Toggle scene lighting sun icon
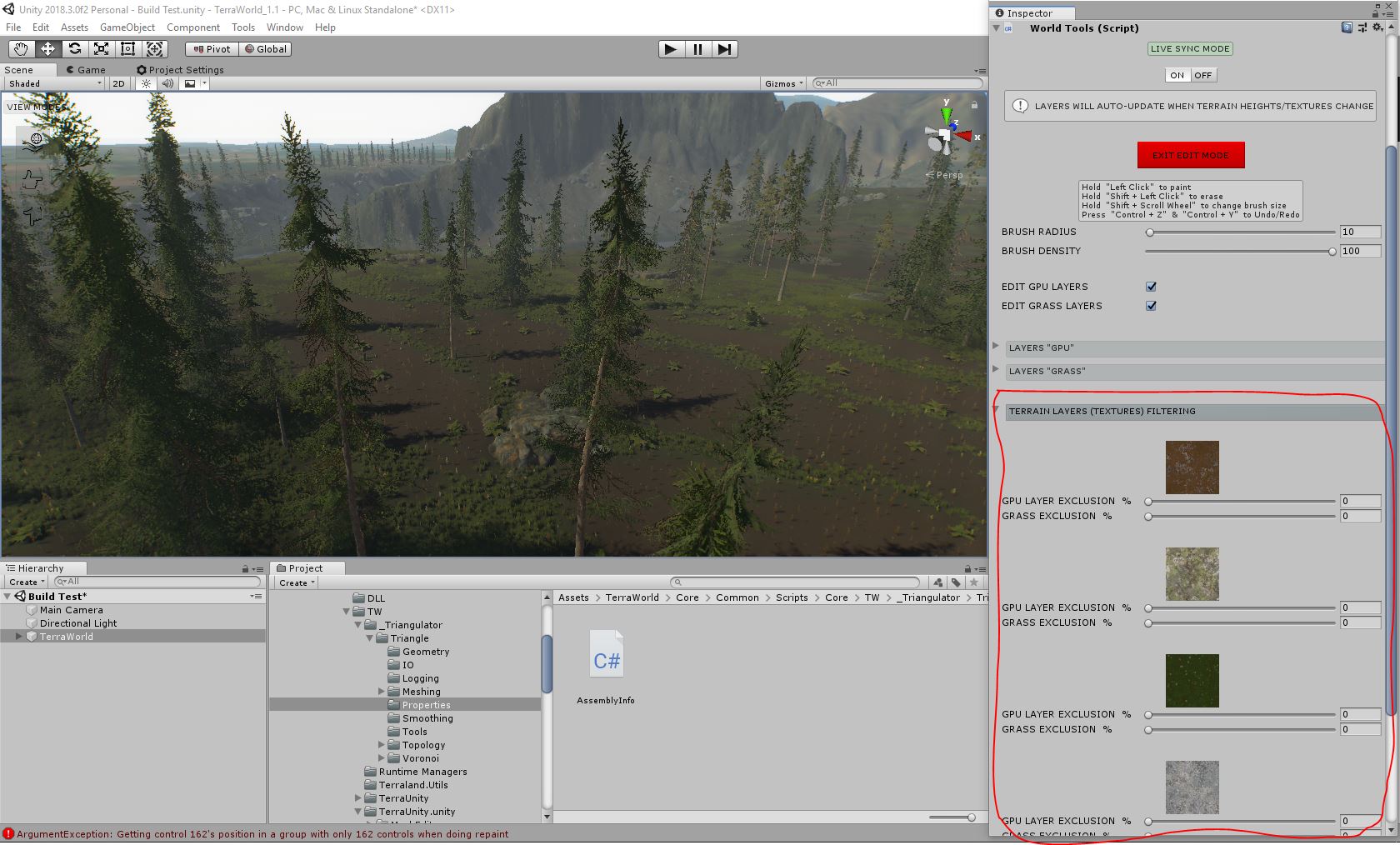The image size is (1400, 845). click(147, 83)
